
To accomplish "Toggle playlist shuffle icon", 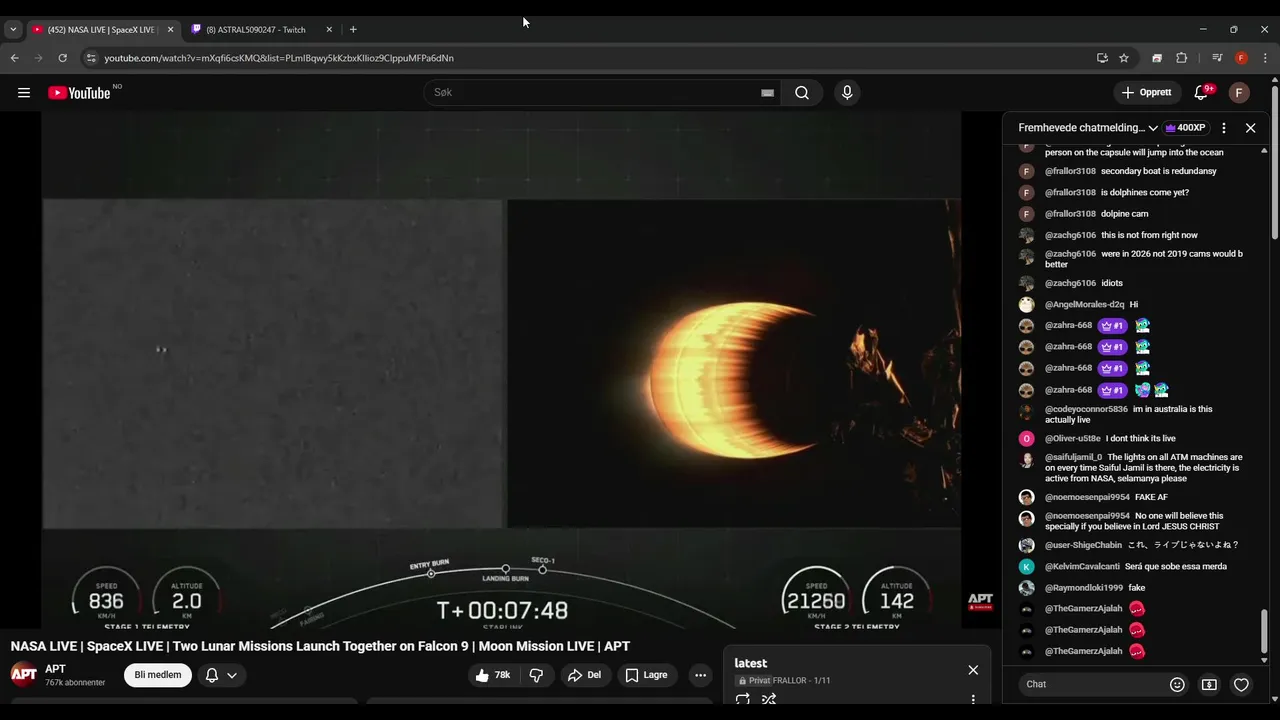I will 769,699.
